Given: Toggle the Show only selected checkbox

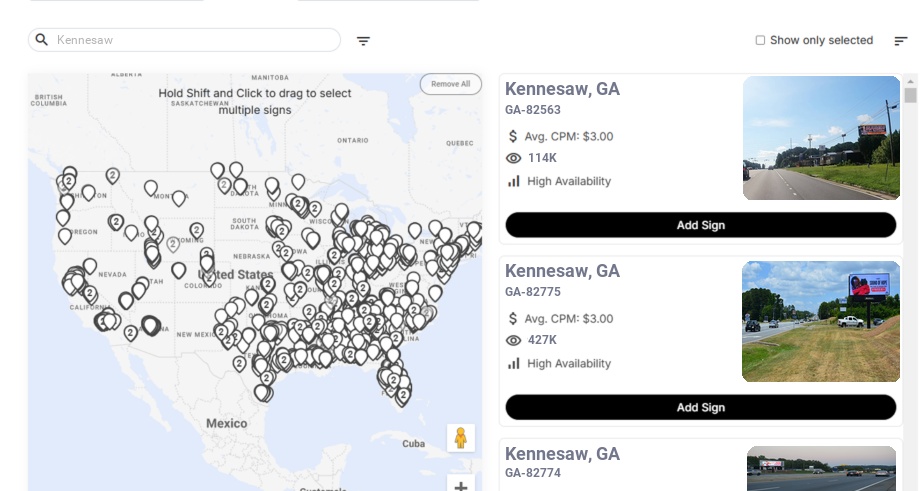Looking at the screenshot, I should [760, 41].
